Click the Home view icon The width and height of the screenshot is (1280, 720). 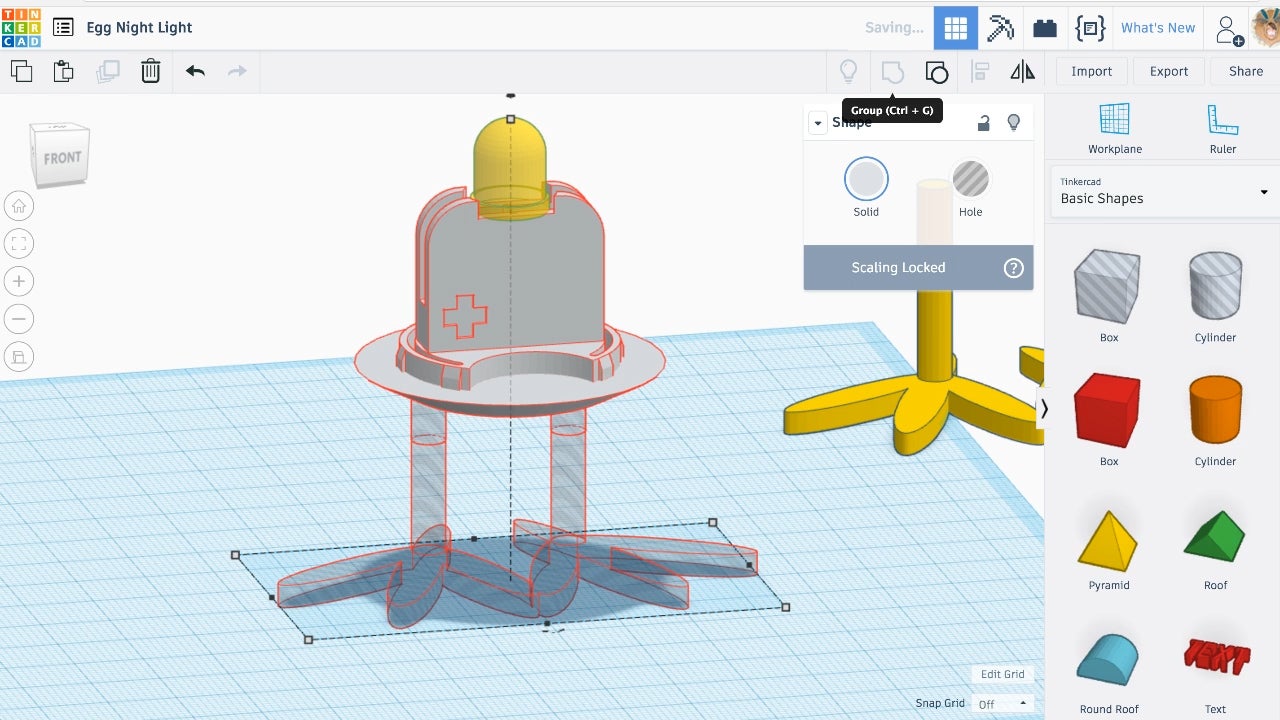pos(19,206)
